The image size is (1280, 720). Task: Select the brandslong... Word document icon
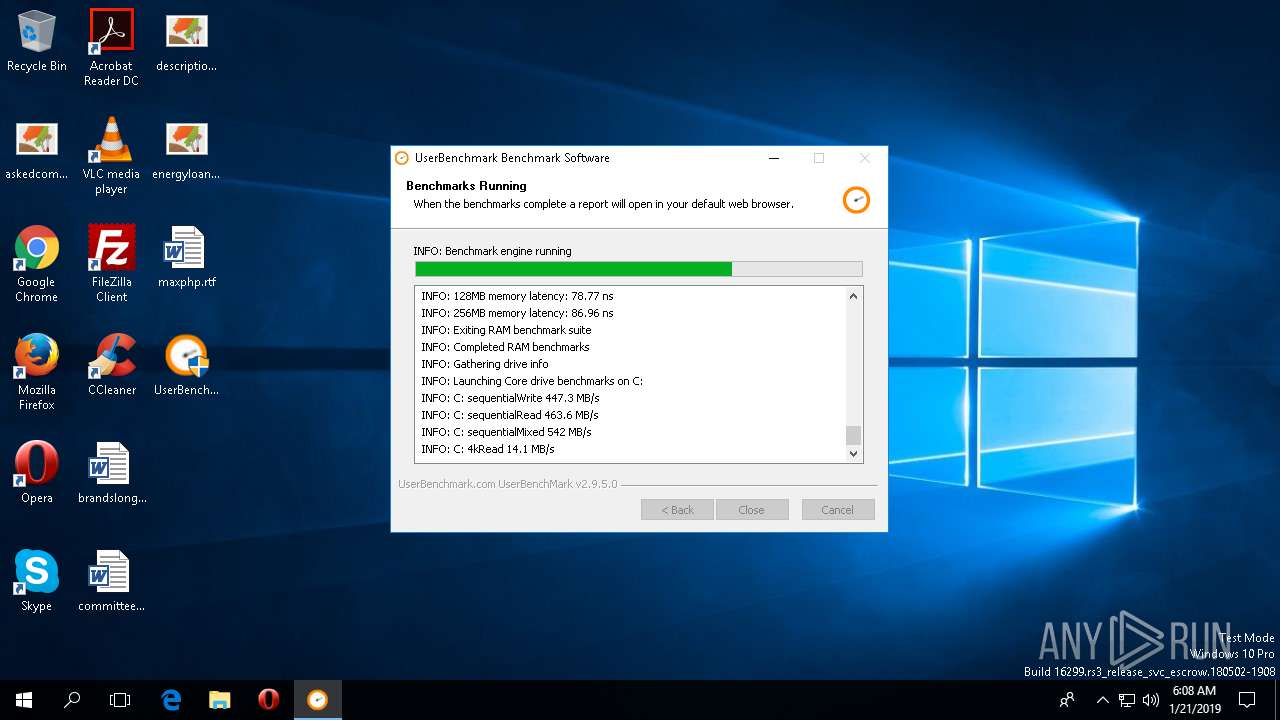coord(111,474)
